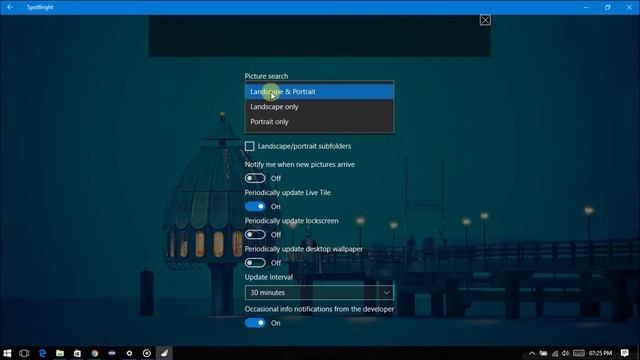Open the Update Interval 30 minutes dropdown
Image resolution: width=640 pixels, height=360 pixels.
(319, 293)
